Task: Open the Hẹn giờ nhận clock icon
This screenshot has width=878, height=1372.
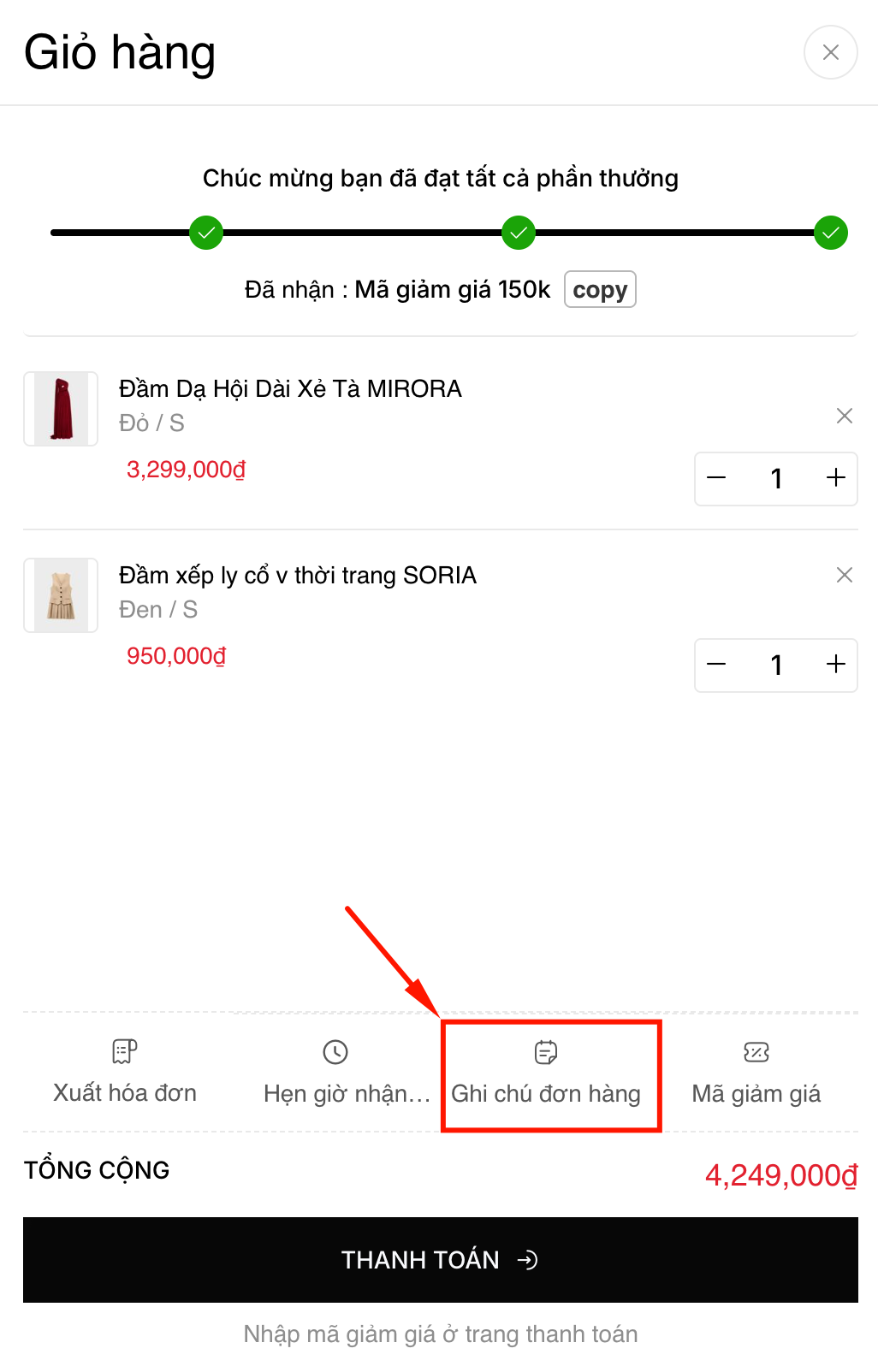Action: 335,1052
